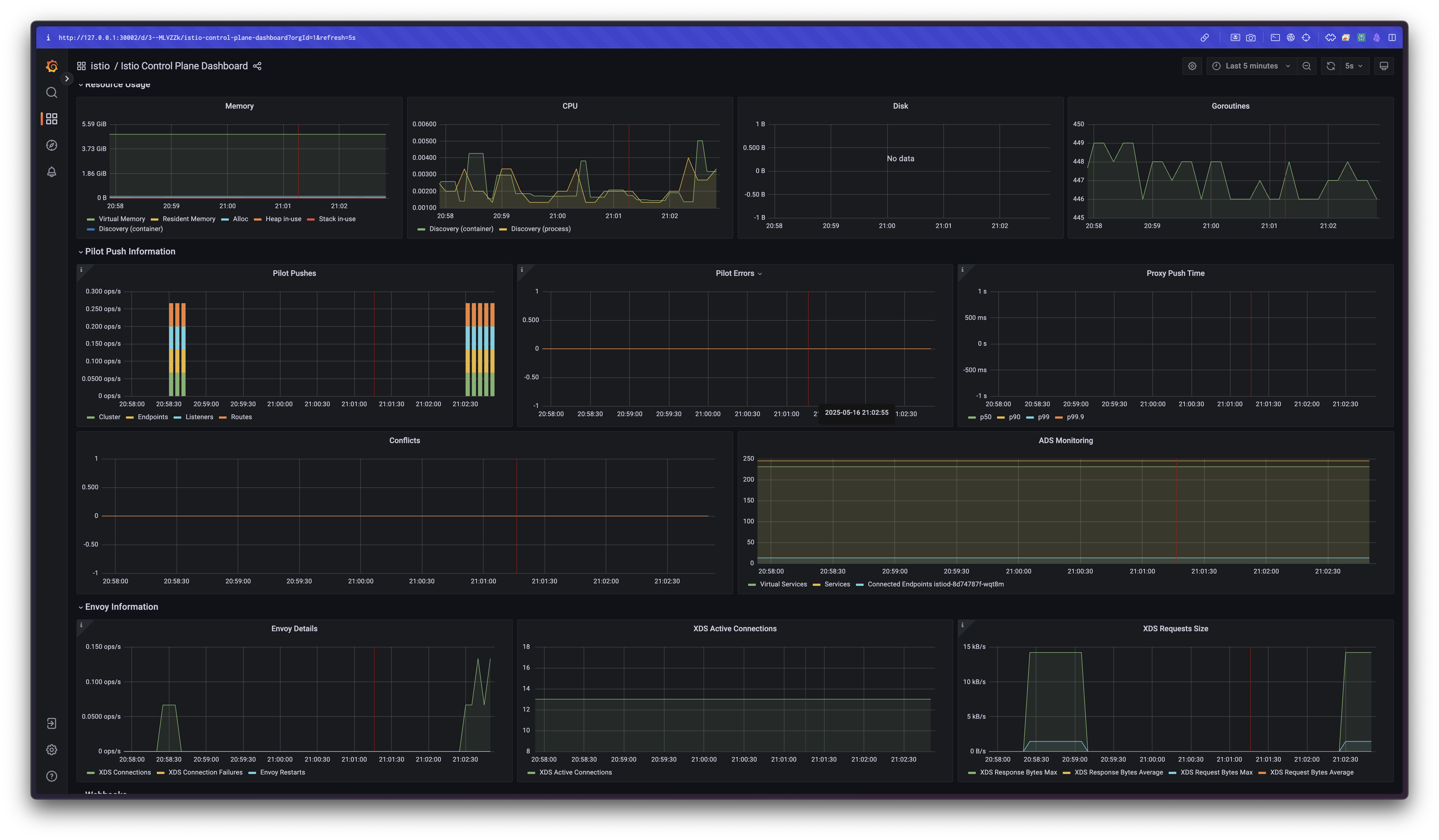Open the Configuration gear in the sidebar

click(x=51, y=750)
